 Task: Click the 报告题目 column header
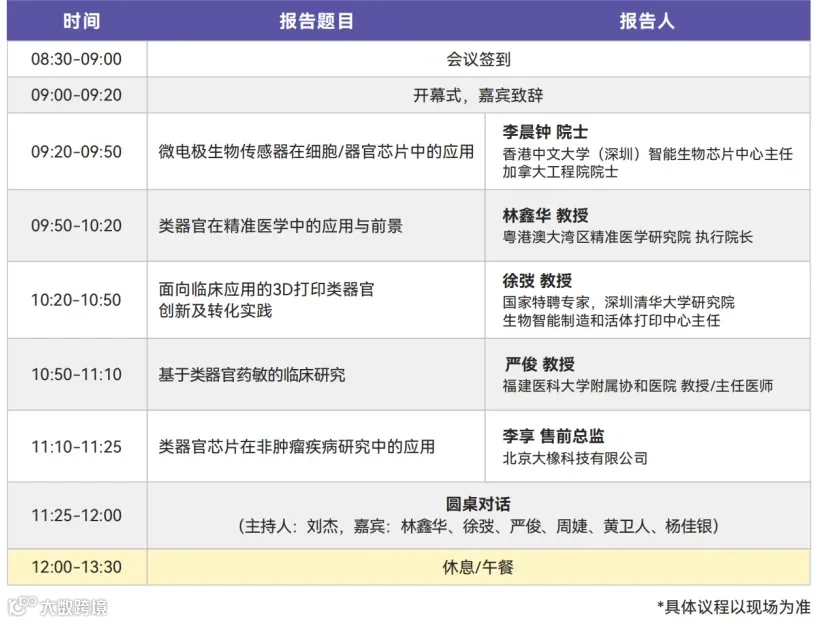(317, 21)
